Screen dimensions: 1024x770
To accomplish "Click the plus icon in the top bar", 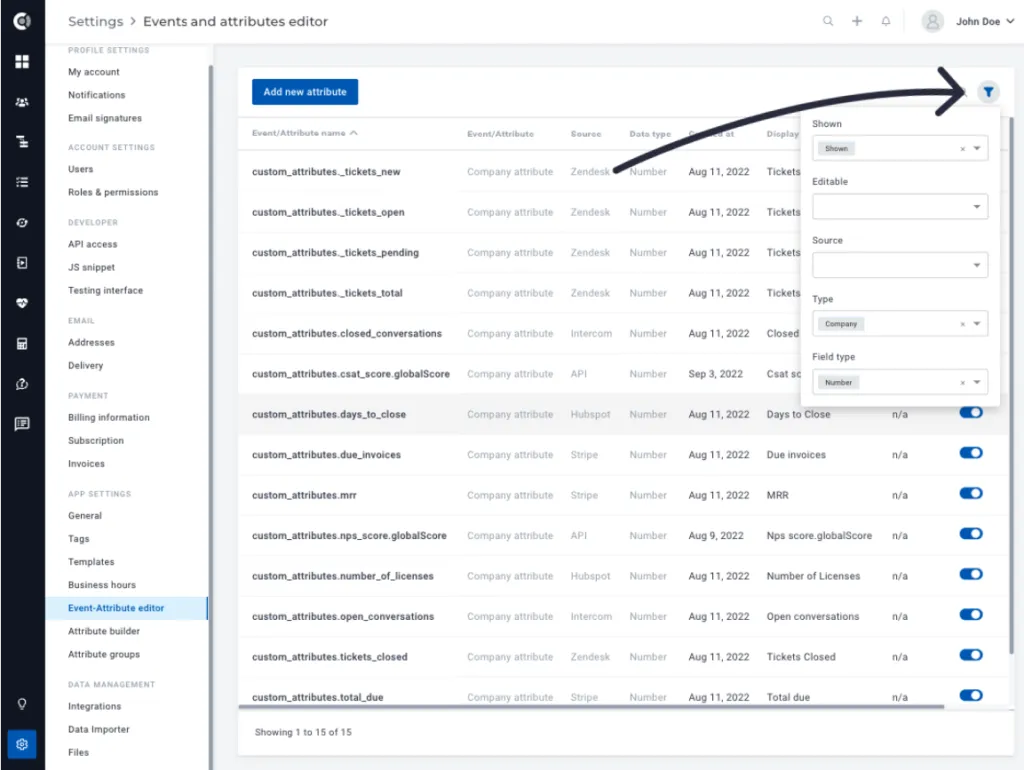I will [857, 21].
